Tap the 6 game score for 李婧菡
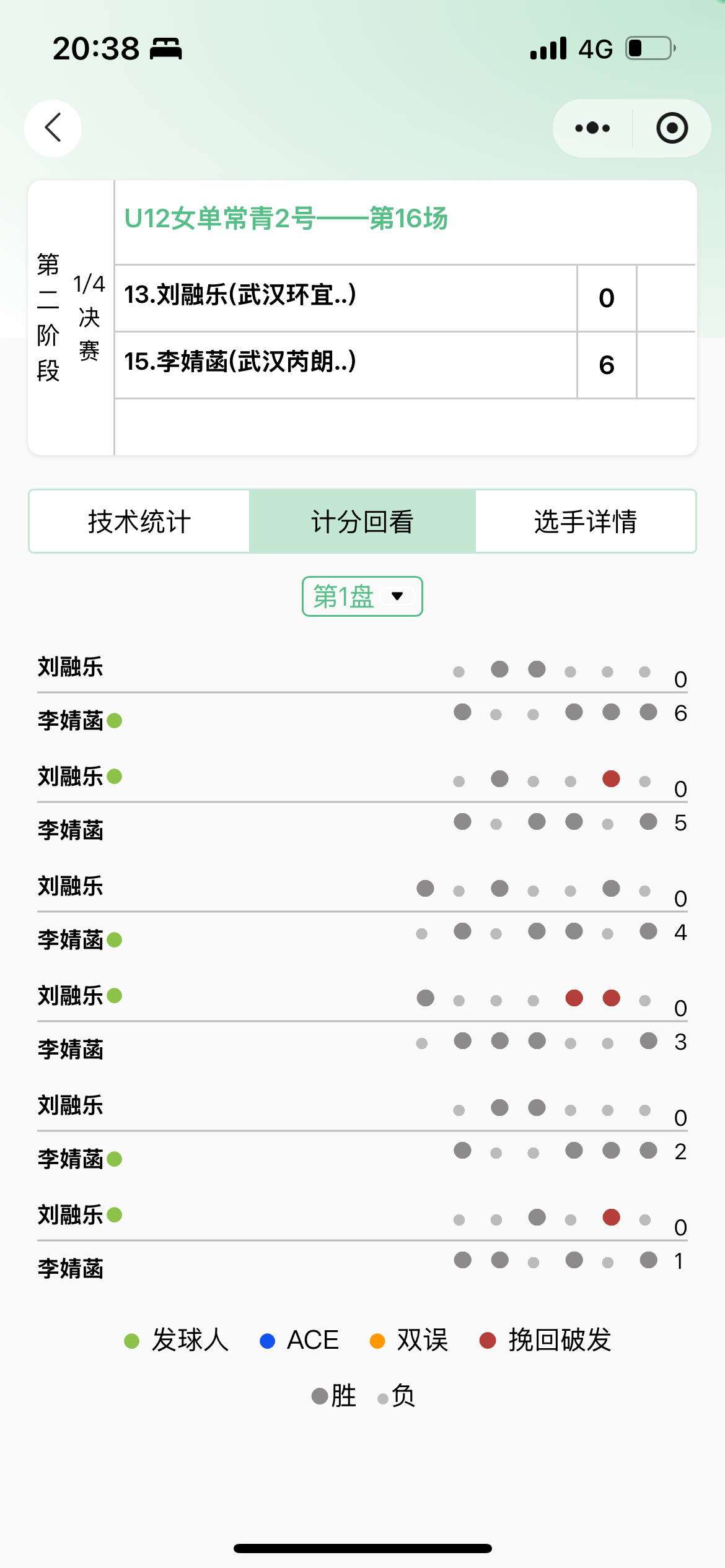 [607, 365]
